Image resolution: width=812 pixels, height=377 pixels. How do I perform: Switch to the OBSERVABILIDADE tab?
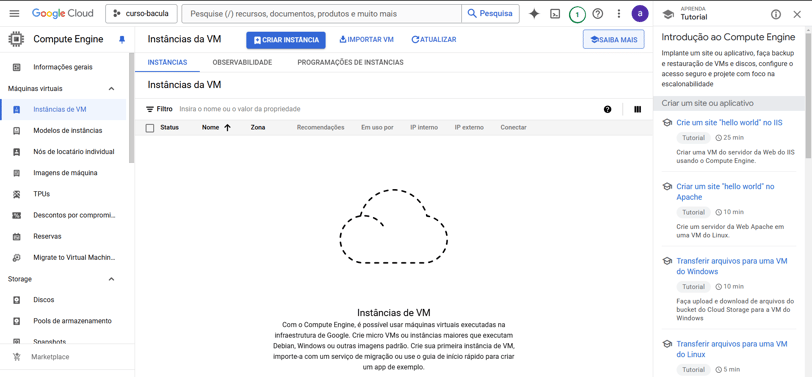[242, 62]
